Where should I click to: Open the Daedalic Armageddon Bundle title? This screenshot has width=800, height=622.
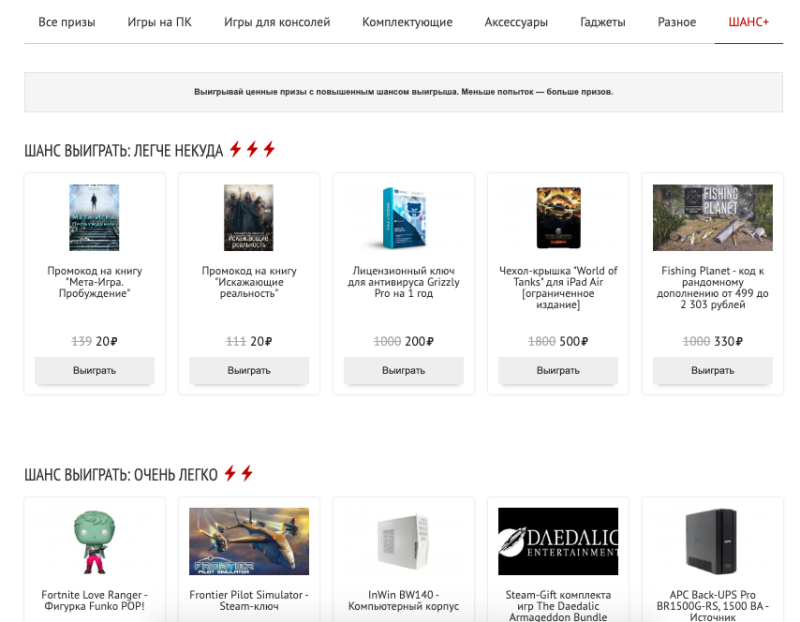pyautogui.click(x=558, y=606)
